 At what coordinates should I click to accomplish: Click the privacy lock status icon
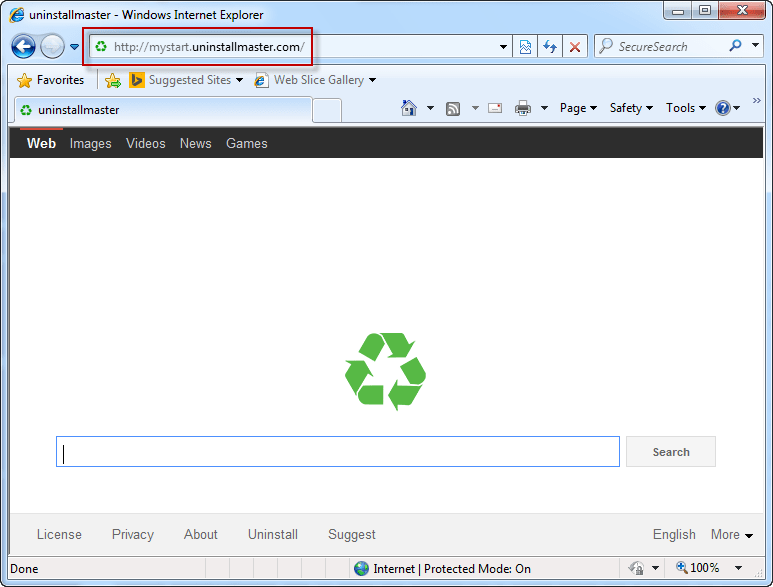click(x=636, y=568)
